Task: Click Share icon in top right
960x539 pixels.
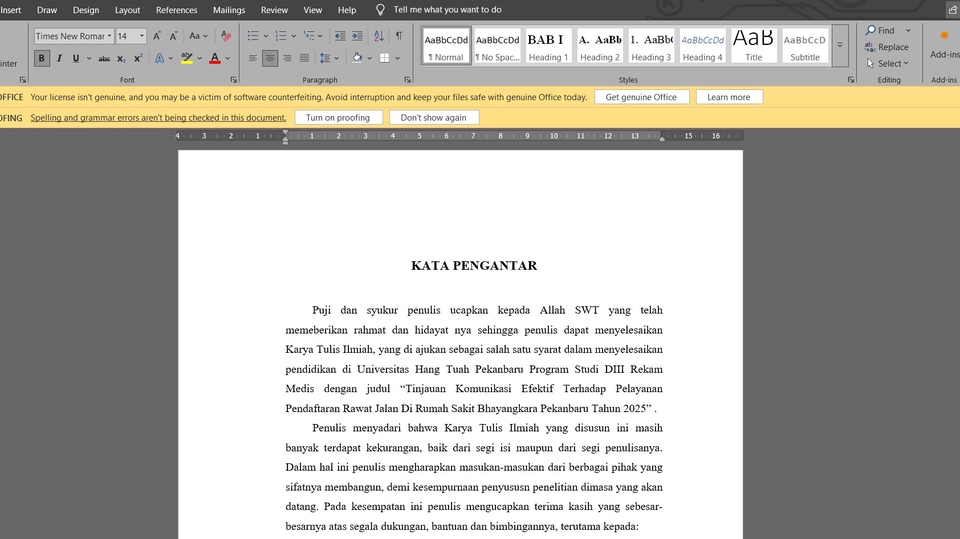Action: click(953, 10)
